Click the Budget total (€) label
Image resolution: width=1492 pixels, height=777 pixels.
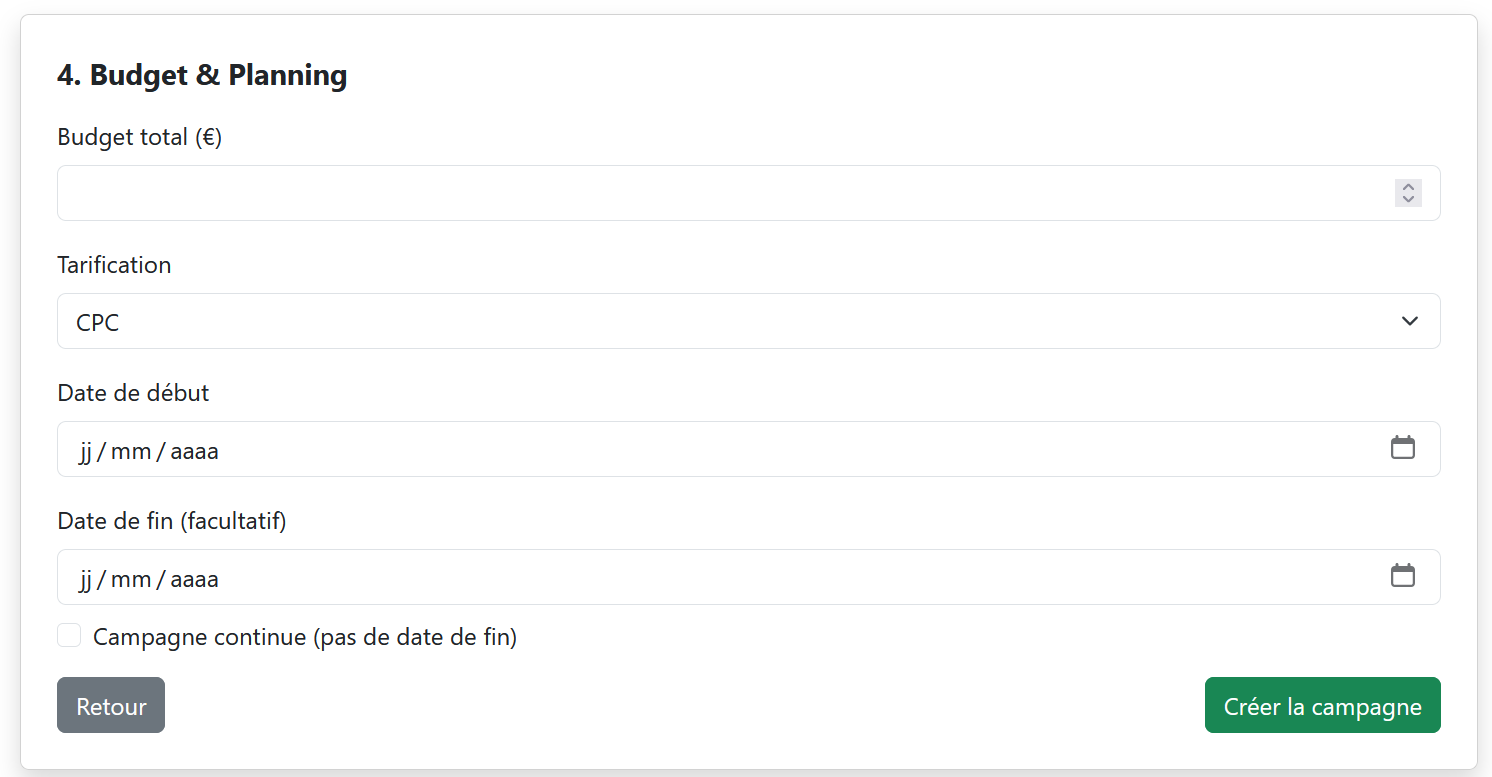tap(140, 137)
